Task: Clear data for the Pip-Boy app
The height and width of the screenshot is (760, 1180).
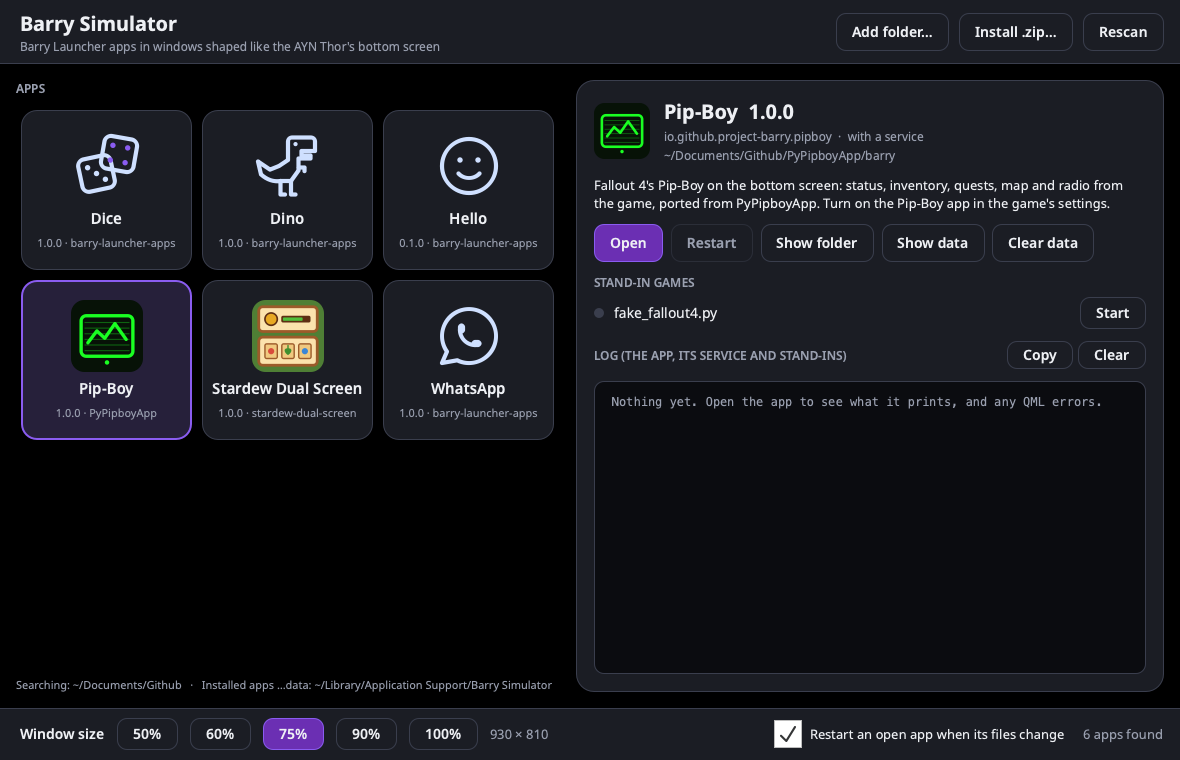Action: click(x=1042, y=243)
